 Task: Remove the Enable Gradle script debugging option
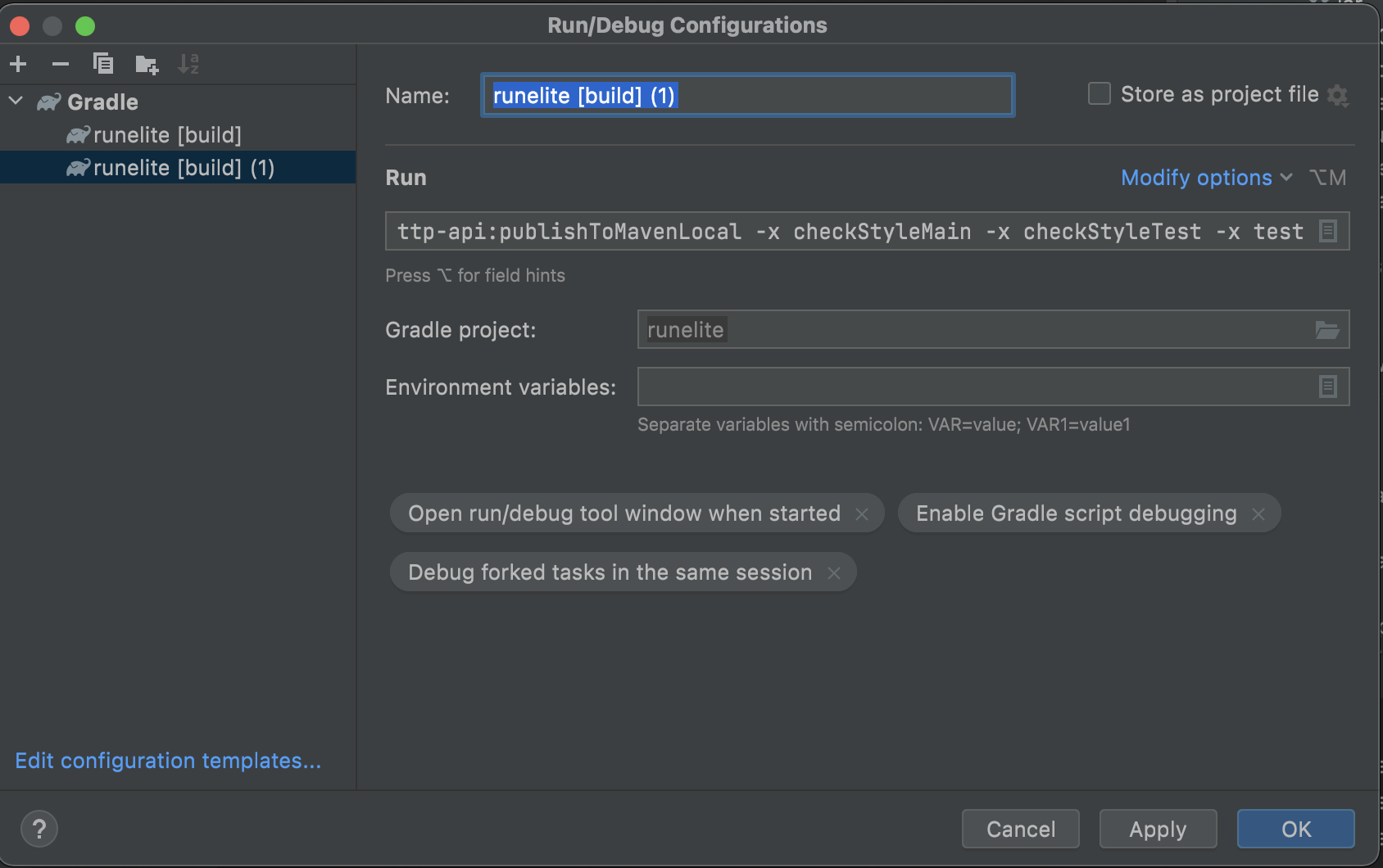click(x=1258, y=514)
